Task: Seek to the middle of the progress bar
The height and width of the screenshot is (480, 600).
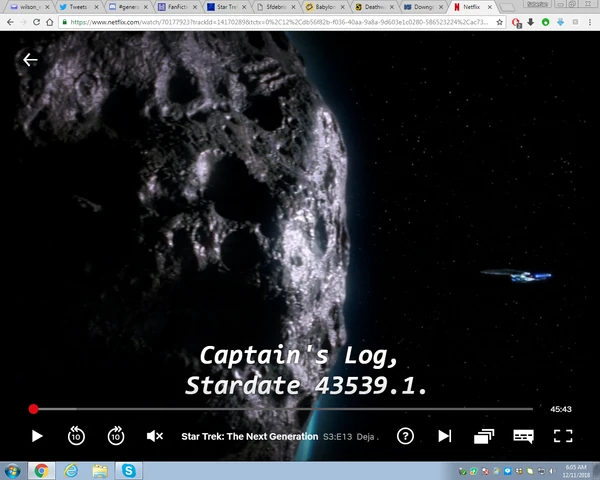Action: (x=283, y=409)
